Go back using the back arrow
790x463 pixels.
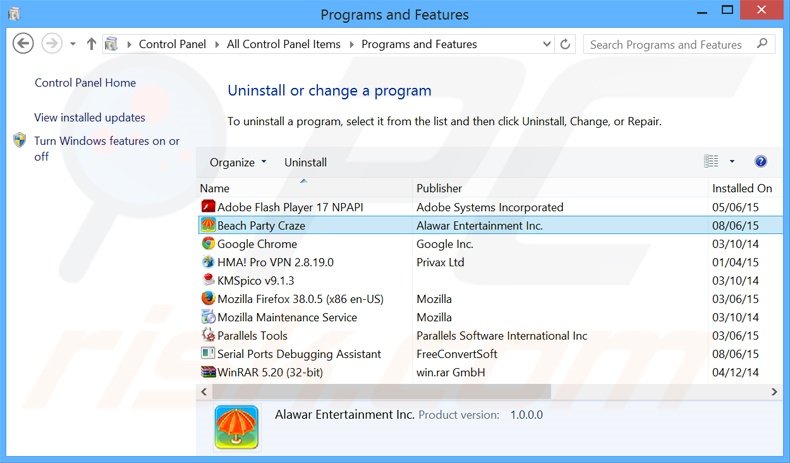pyautogui.click(x=23, y=43)
